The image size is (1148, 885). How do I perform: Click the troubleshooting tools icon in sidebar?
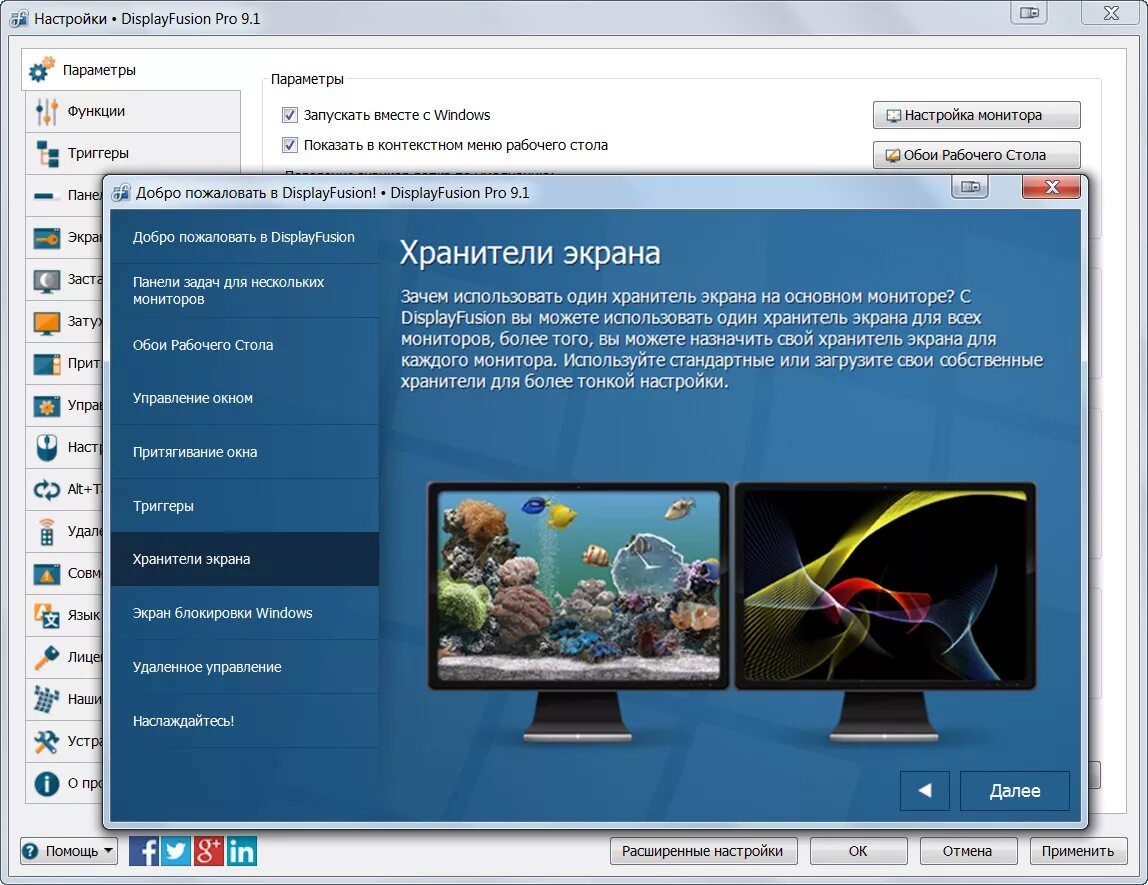[x=47, y=742]
